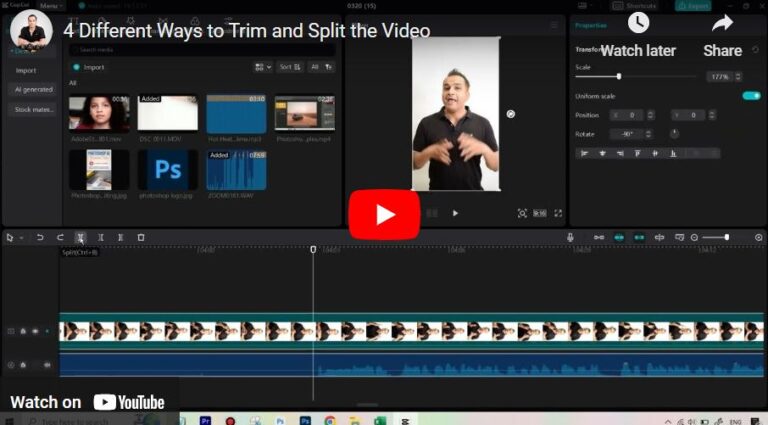
Task: Mute the audio track with the speaker icon
Action: [x=47, y=365]
